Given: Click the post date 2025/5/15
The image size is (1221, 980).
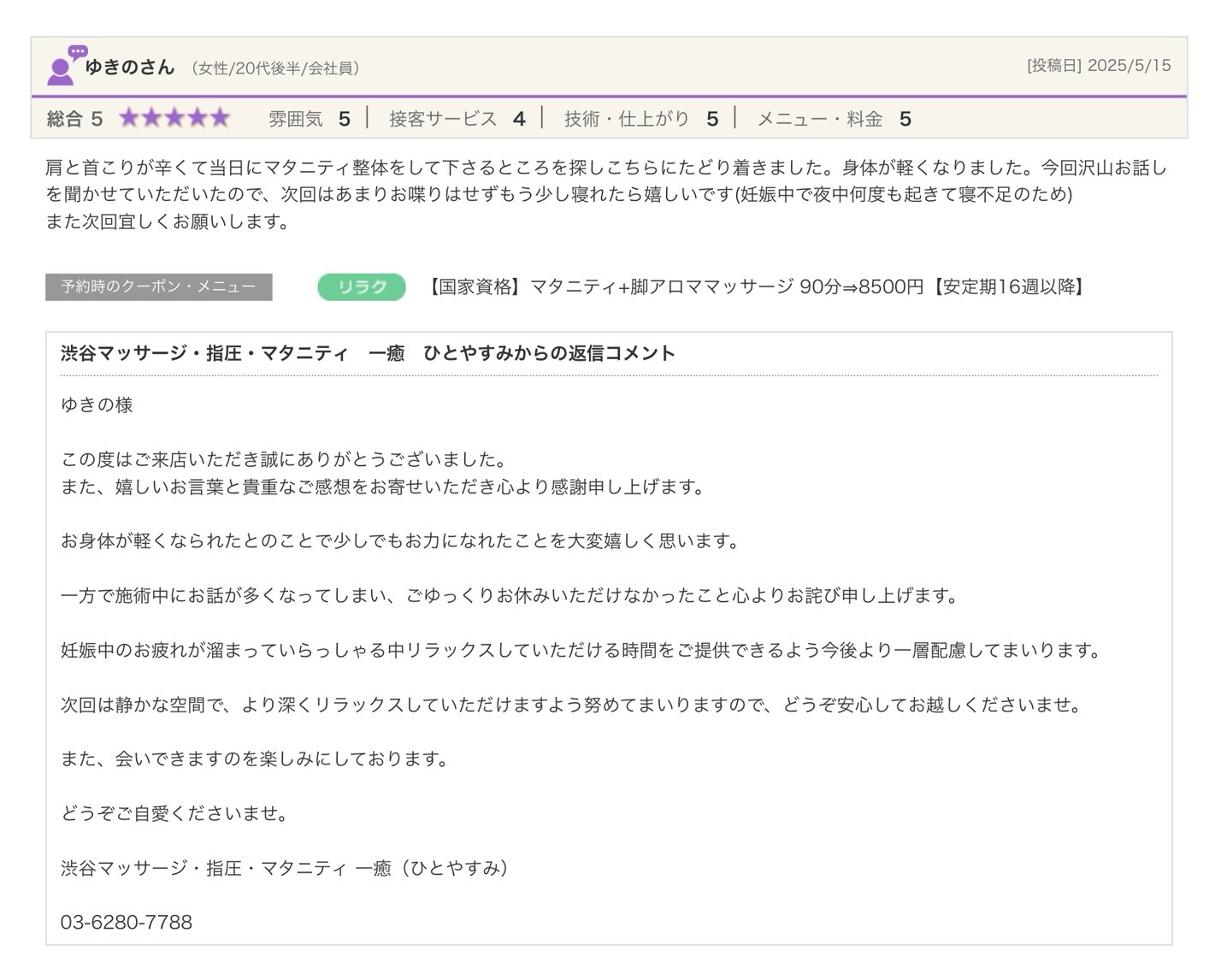Looking at the screenshot, I should click(1099, 66).
